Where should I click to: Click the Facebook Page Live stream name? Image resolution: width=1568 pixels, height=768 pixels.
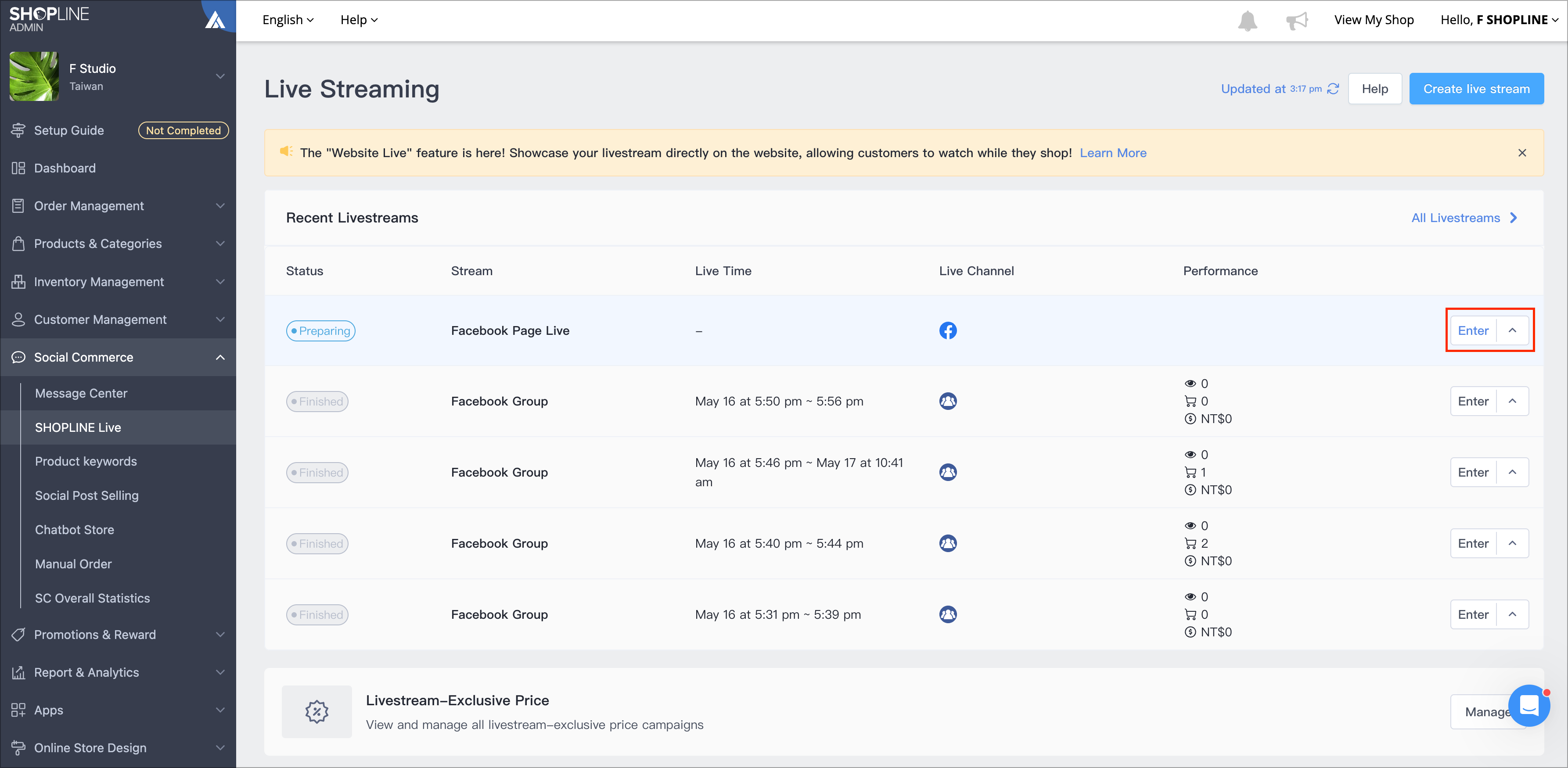coord(510,330)
